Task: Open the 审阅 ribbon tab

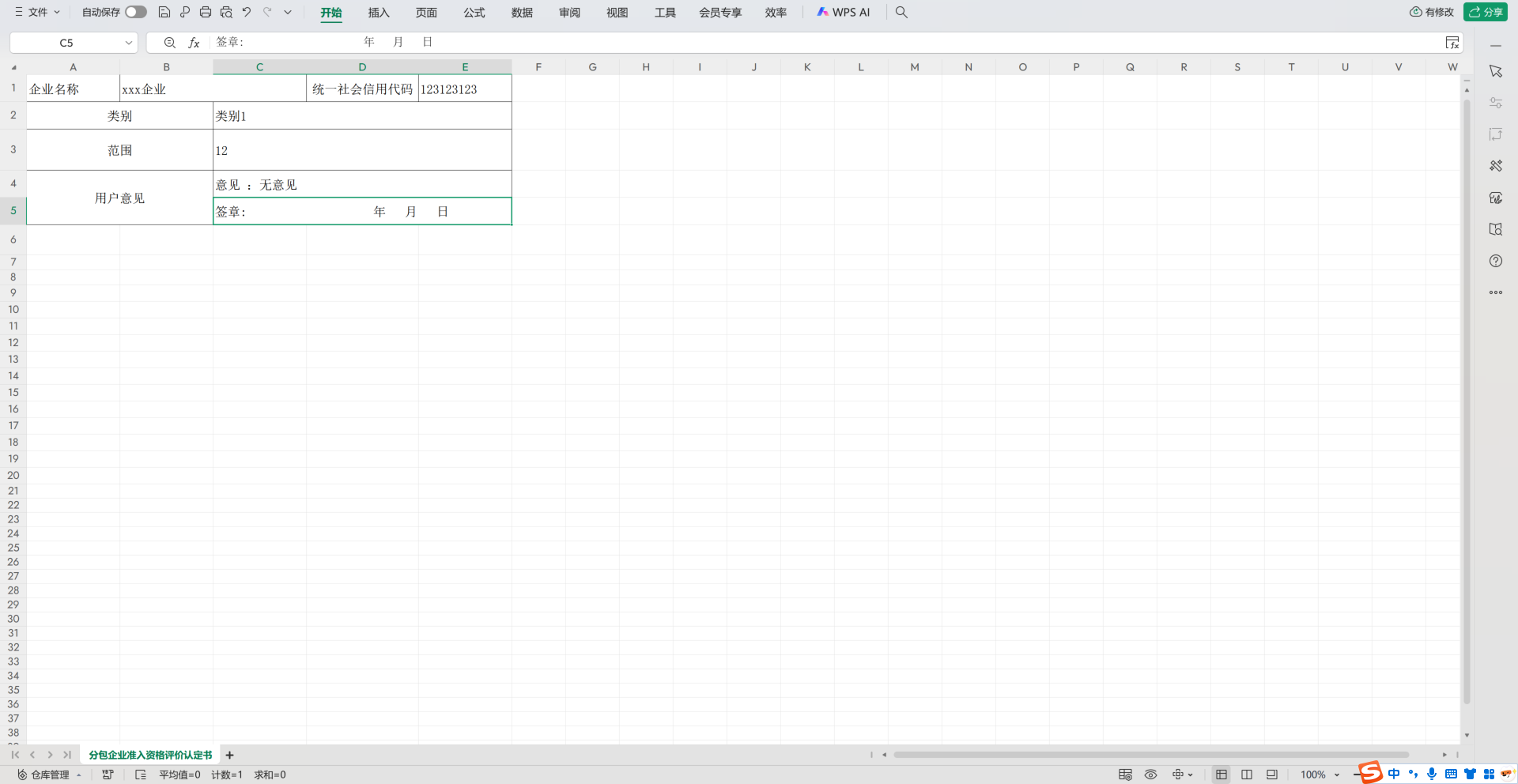Action: click(569, 13)
